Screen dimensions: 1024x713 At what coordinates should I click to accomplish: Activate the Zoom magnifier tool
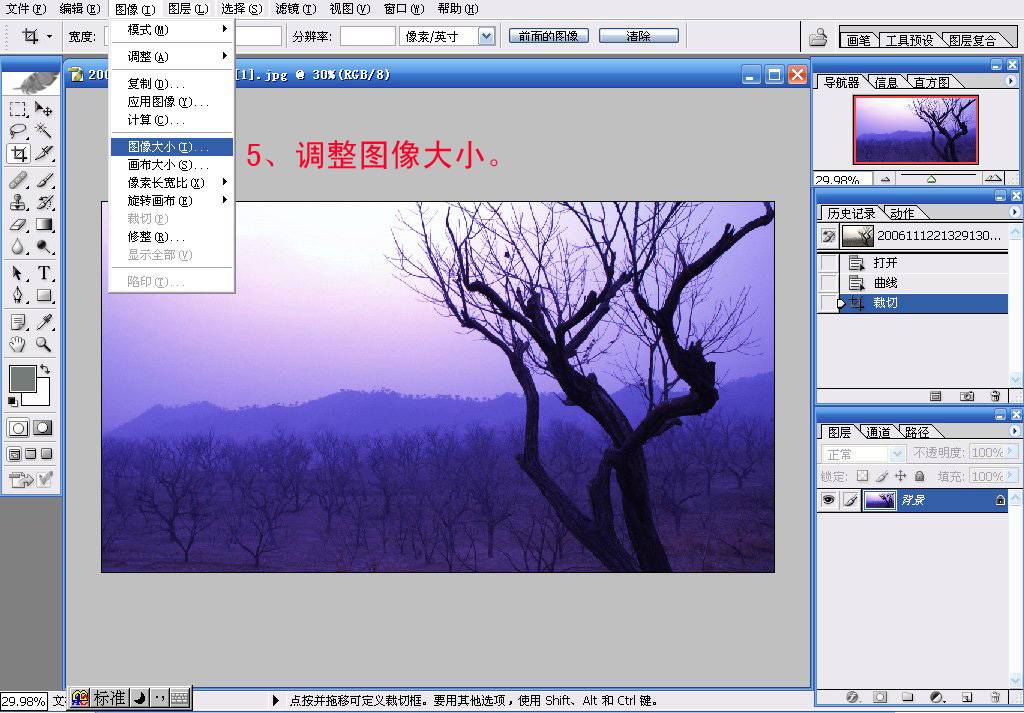[x=44, y=345]
